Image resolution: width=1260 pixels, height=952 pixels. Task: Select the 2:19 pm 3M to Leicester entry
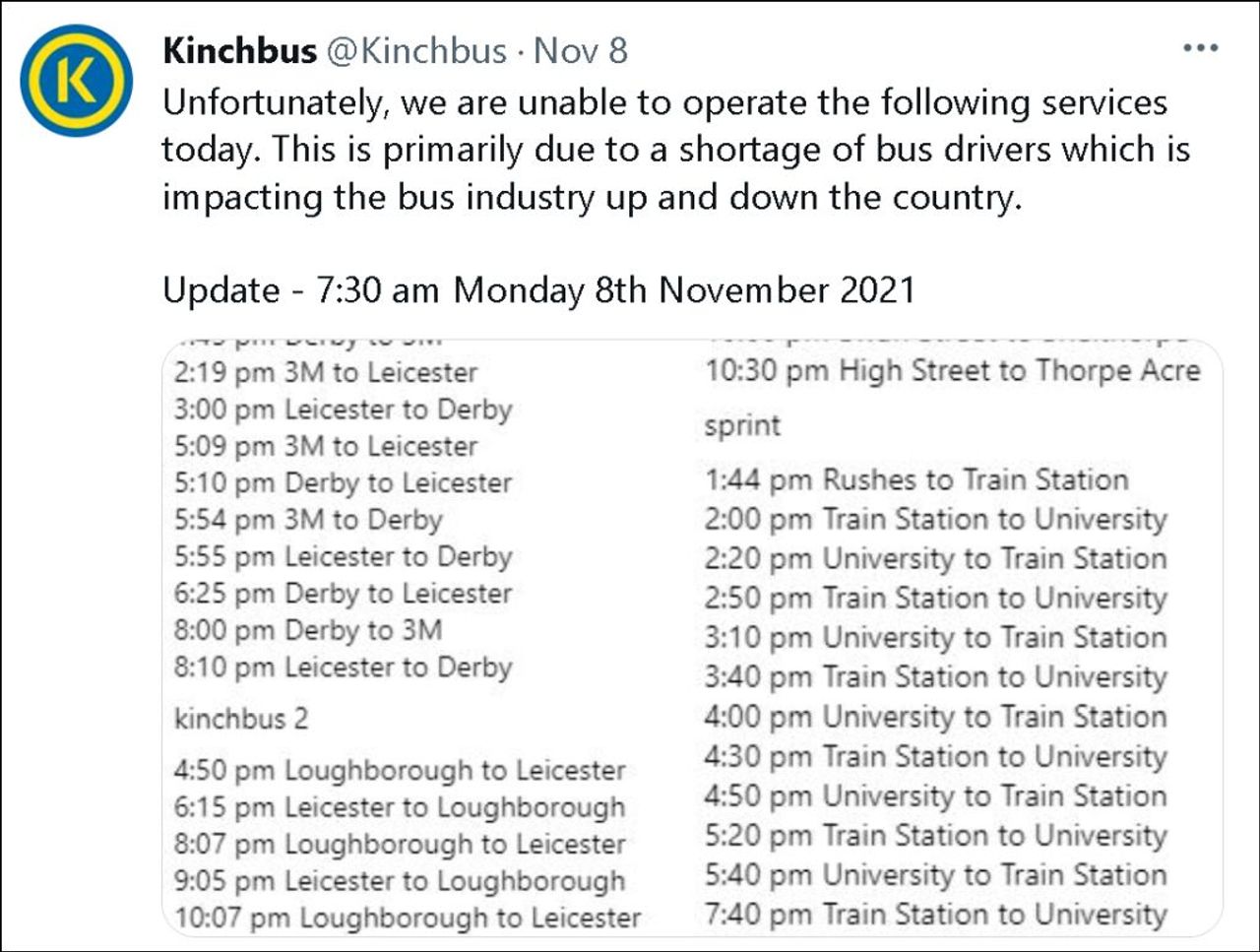tap(326, 372)
